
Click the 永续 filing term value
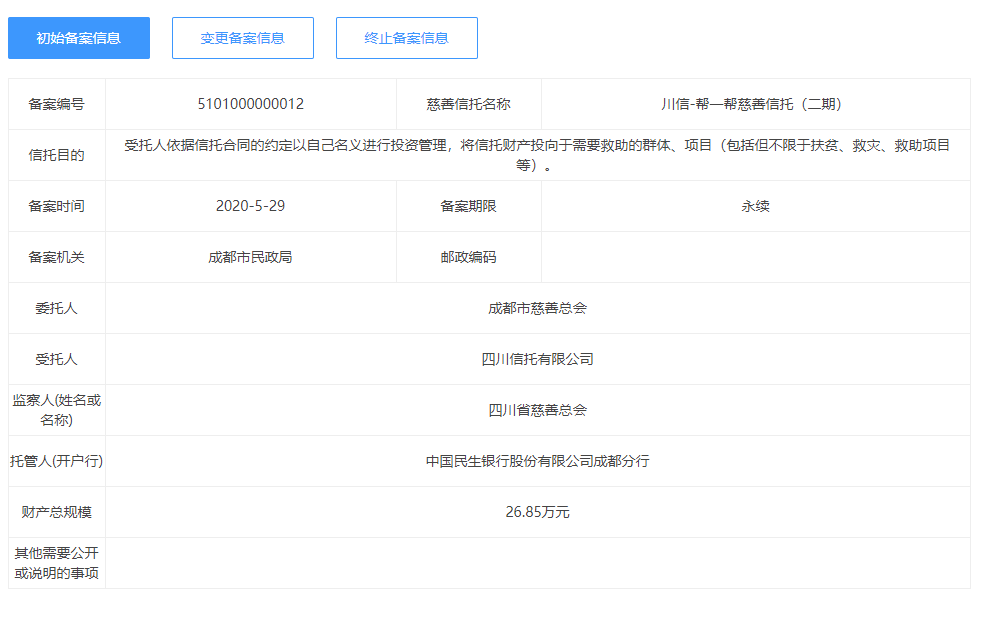pyautogui.click(x=755, y=206)
